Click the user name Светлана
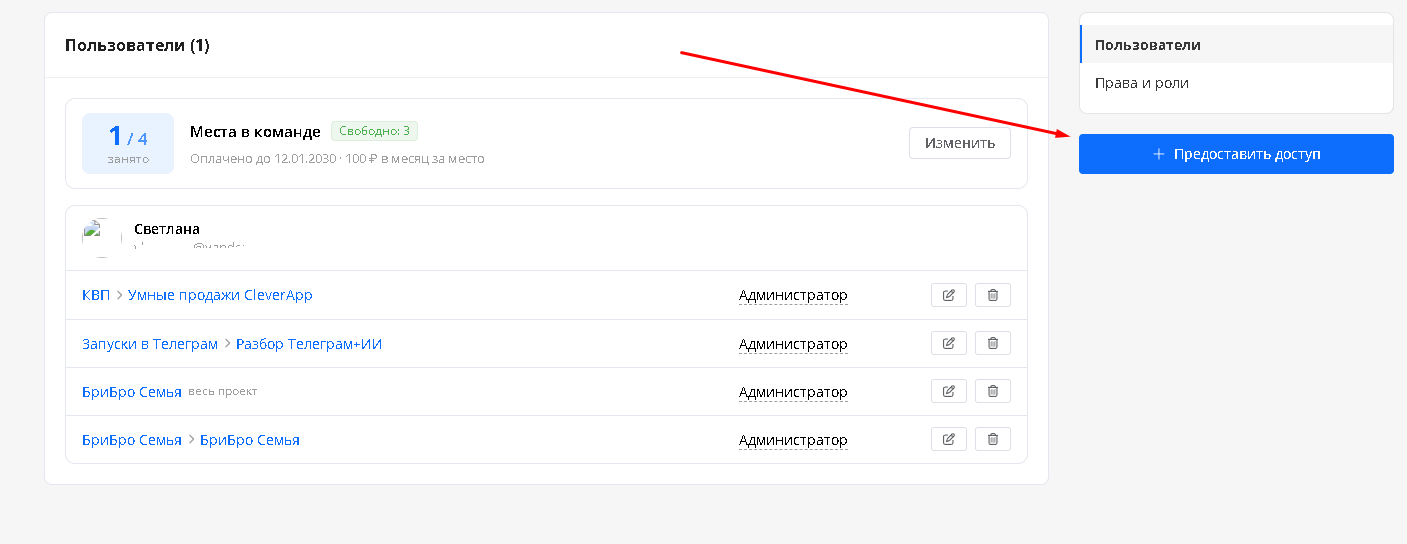Image resolution: width=1407 pixels, height=544 pixels. 167,229
